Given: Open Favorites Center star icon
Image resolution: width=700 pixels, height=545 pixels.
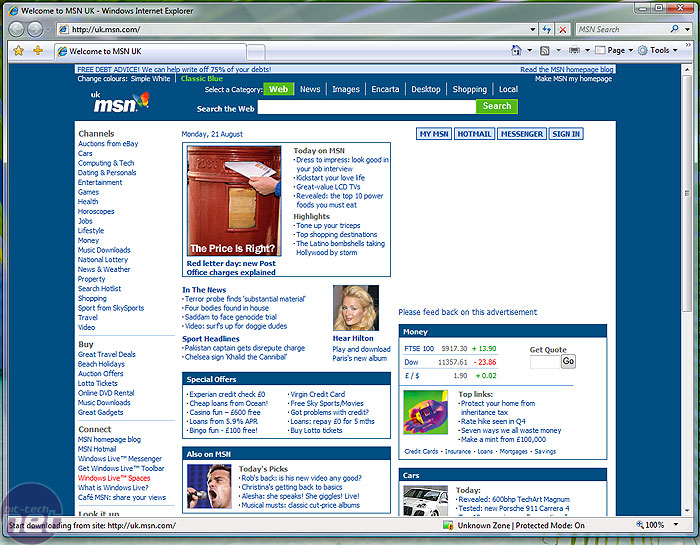Looking at the screenshot, I should coord(18,50).
